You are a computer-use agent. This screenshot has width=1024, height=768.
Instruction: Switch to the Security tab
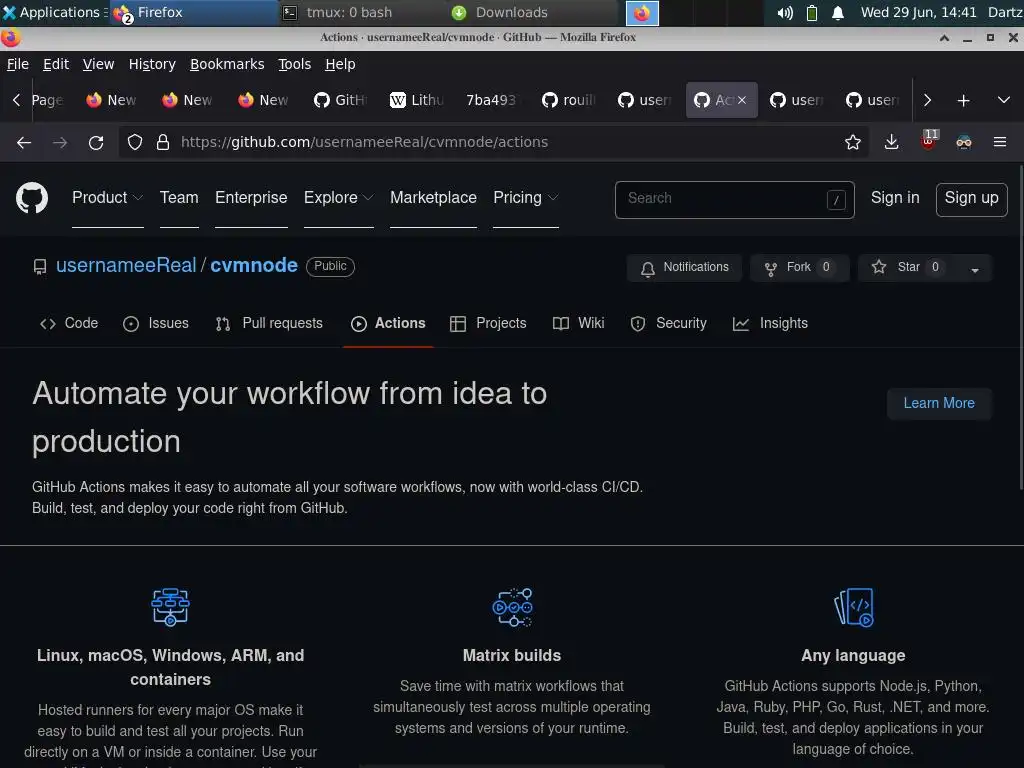tap(668, 323)
